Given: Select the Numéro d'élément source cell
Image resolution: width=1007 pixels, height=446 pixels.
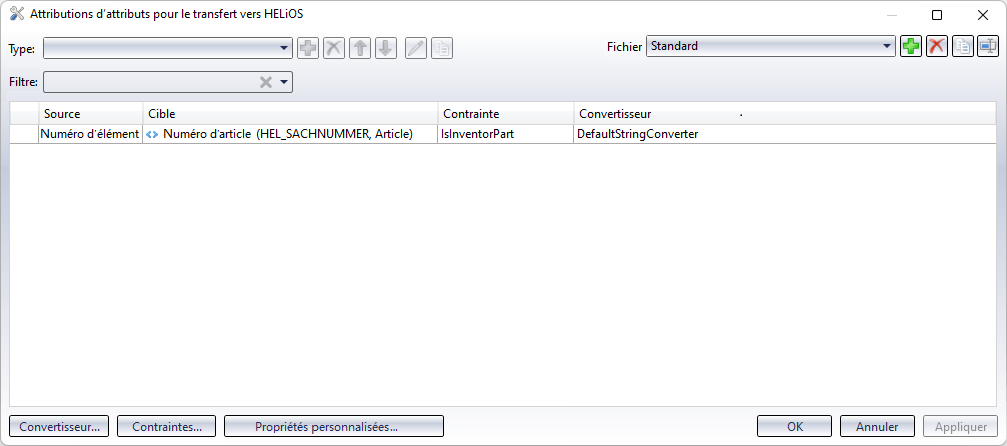Looking at the screenshot, I should tap(90, 134).
